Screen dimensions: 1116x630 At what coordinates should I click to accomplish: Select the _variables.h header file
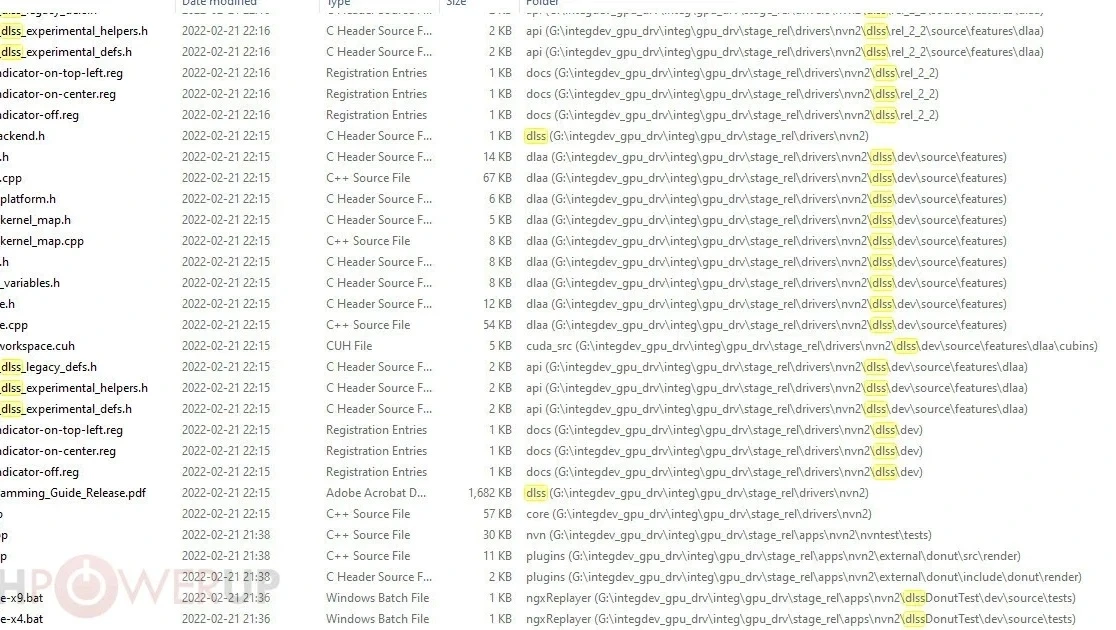click(30, 283)
